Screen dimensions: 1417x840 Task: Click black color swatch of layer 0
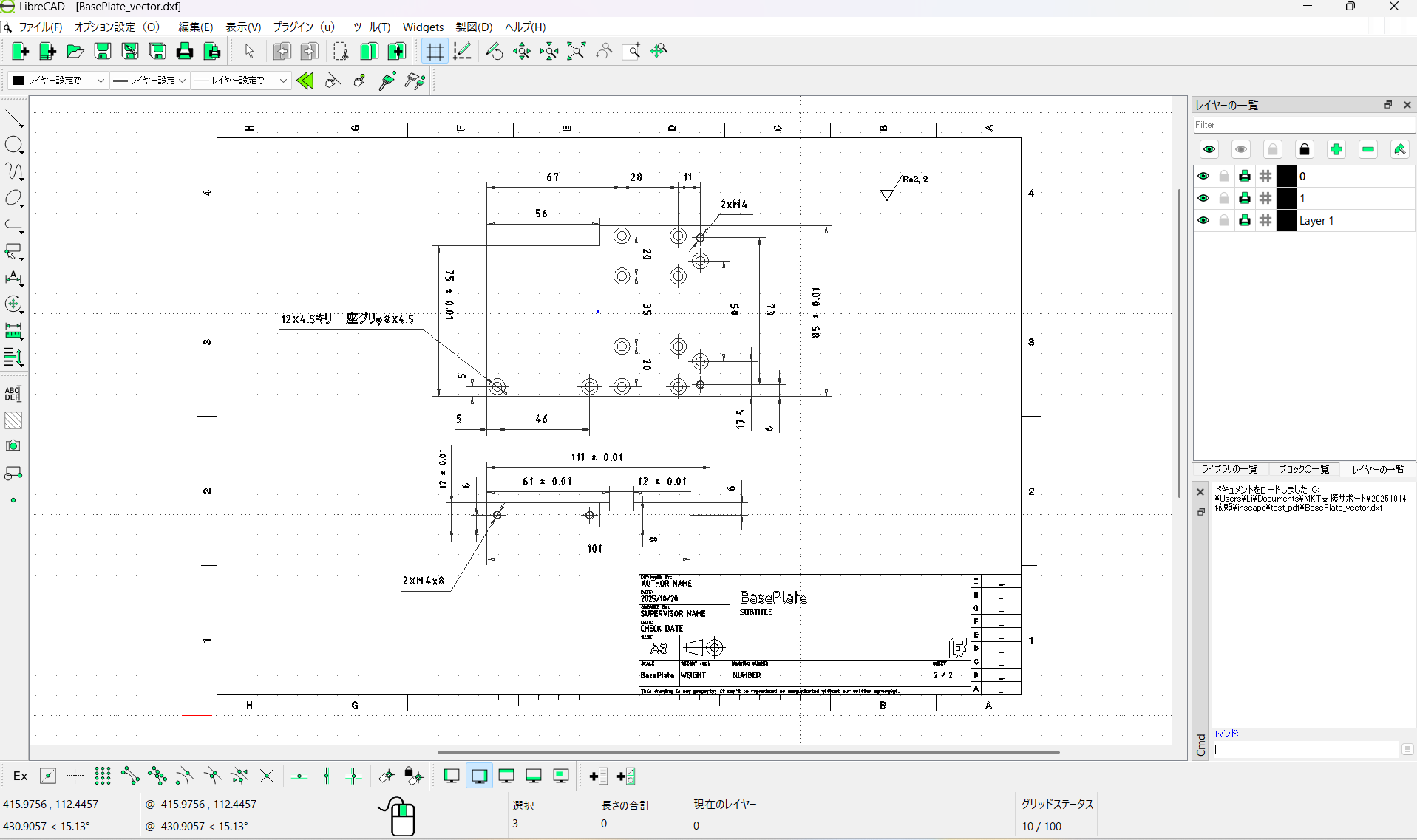pos(1286,176)
